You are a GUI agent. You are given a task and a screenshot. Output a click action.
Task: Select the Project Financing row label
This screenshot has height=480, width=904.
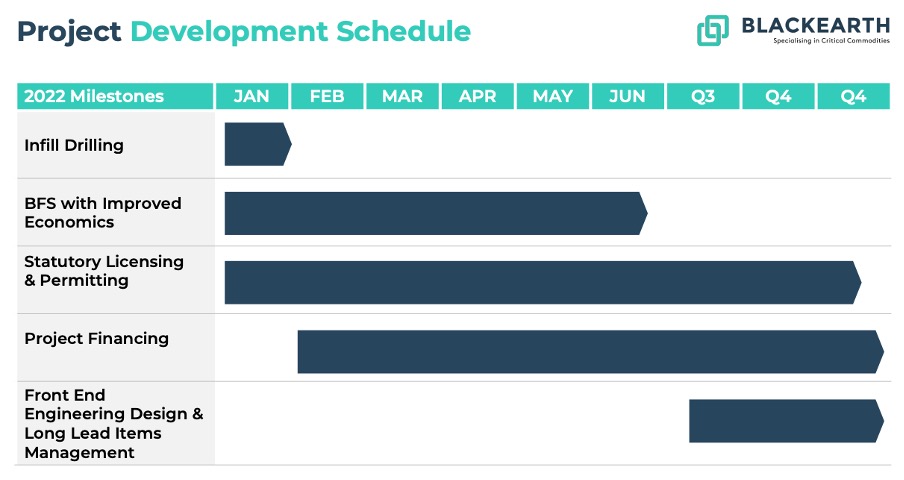point(96,339)
